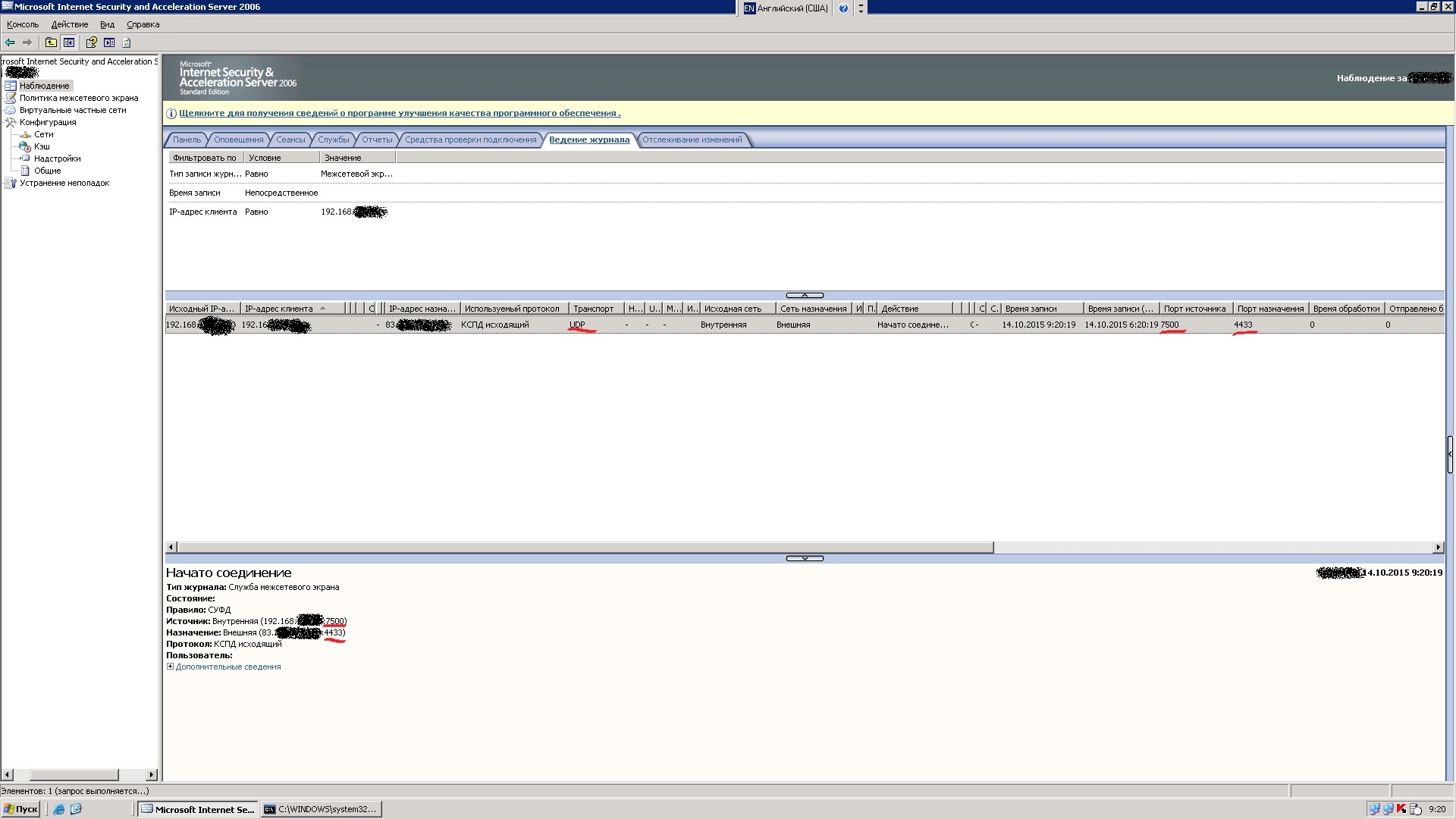Click the firewall policy scroll icon
This screenshot has height=819, width=1456.
[11, 98]
